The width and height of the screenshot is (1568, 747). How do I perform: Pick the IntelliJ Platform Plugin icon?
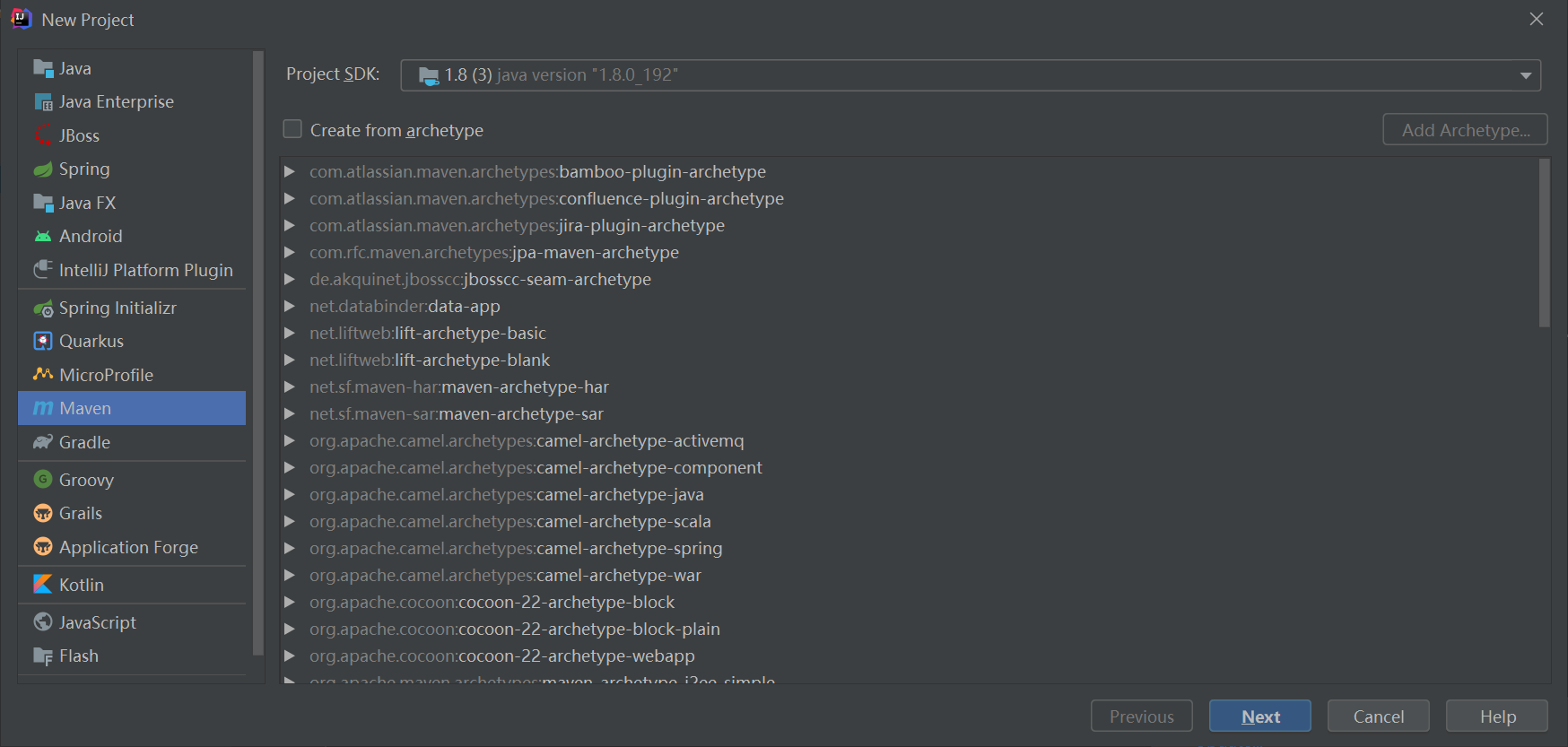tap(43, 270)
